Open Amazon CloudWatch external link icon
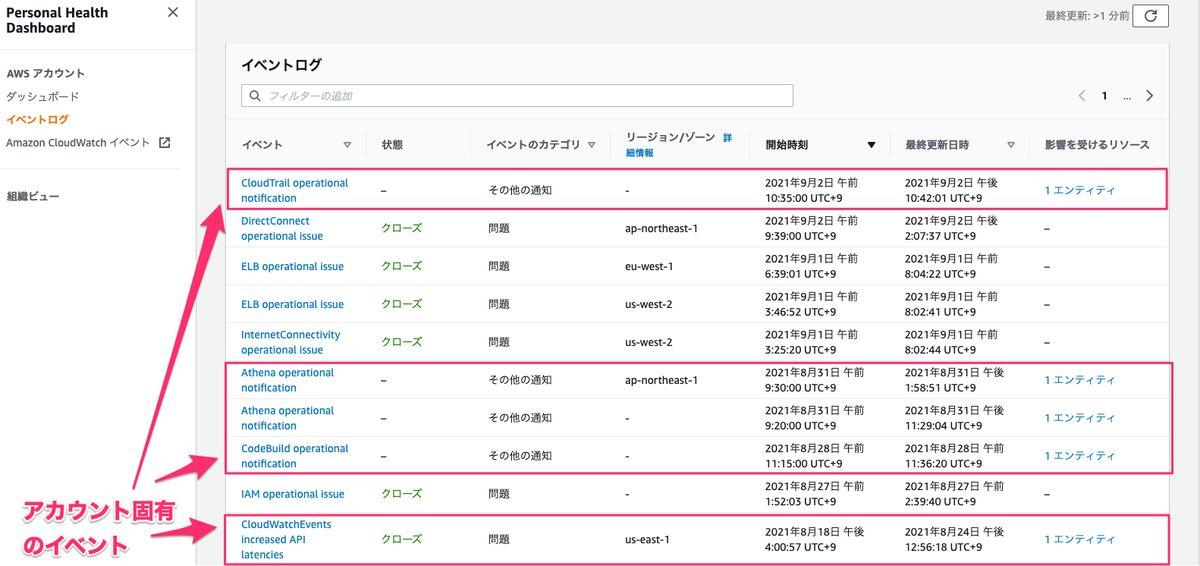Screen dimensions: 1200x566 165,143
